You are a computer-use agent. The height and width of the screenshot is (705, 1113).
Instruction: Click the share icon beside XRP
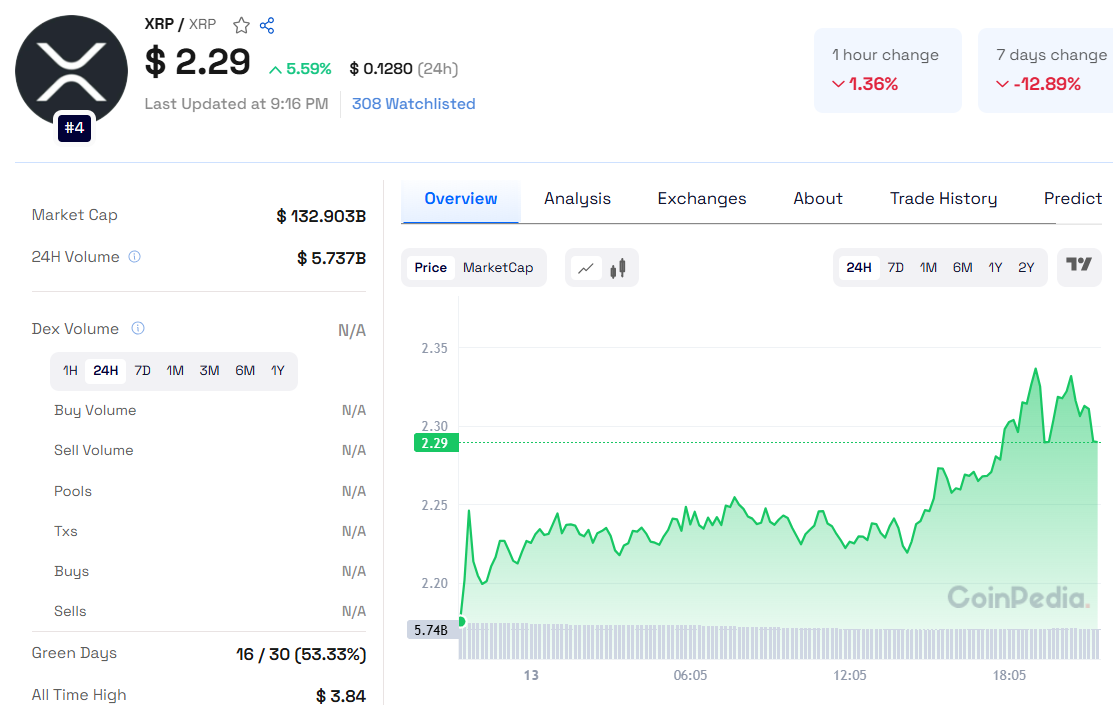[267, 26]
